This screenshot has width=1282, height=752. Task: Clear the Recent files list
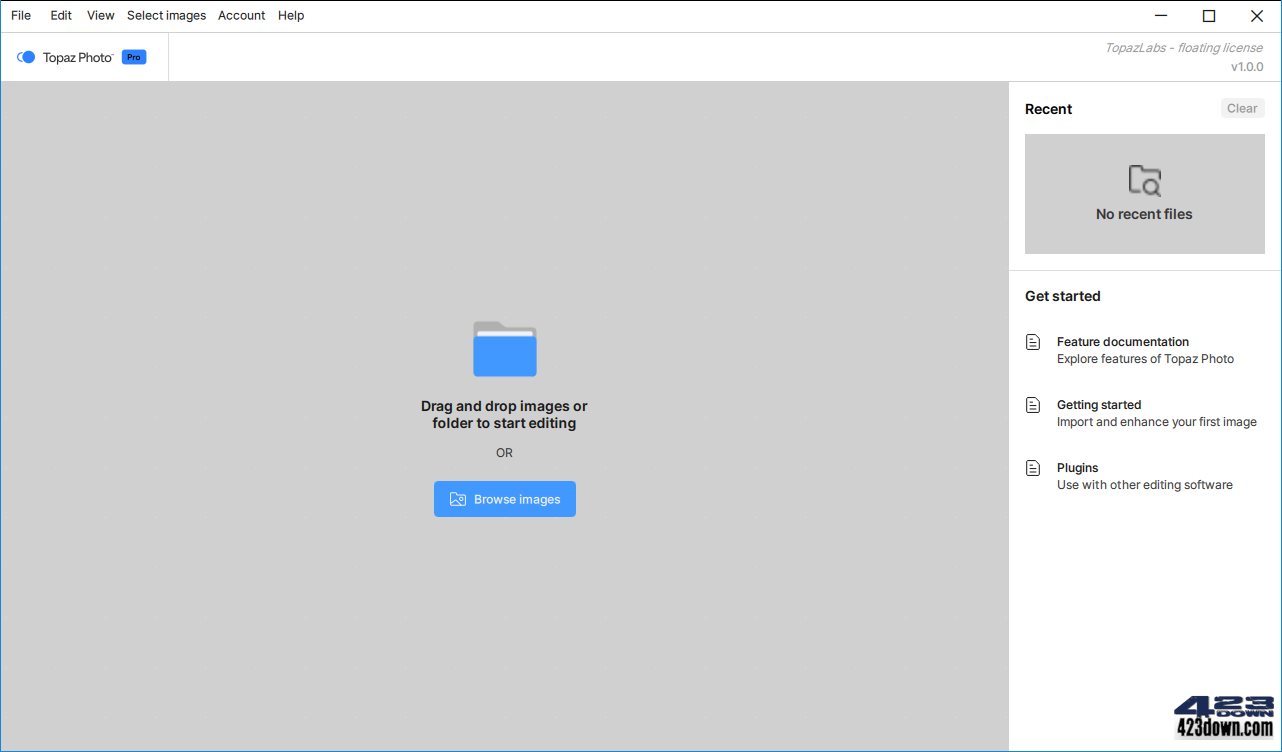pos(1242,108)
